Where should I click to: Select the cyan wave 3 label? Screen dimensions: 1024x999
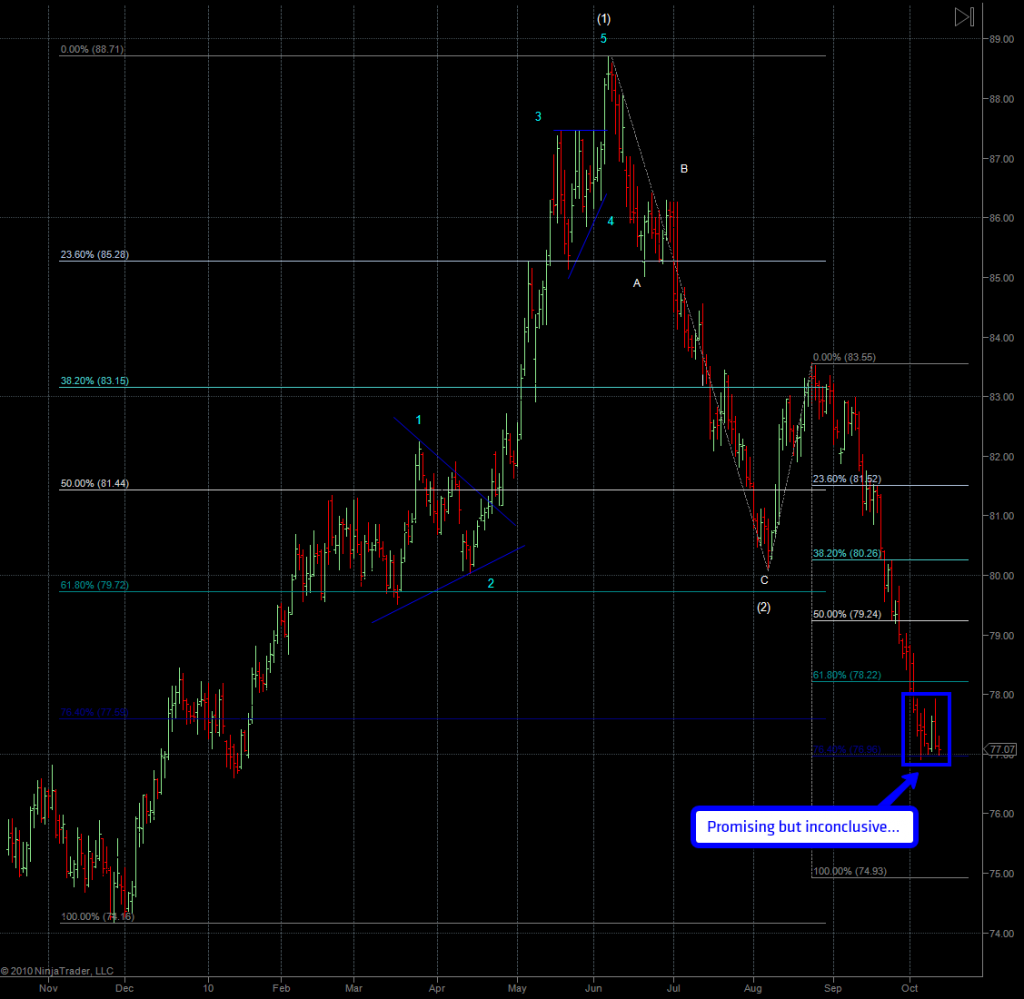coord(538,117)
